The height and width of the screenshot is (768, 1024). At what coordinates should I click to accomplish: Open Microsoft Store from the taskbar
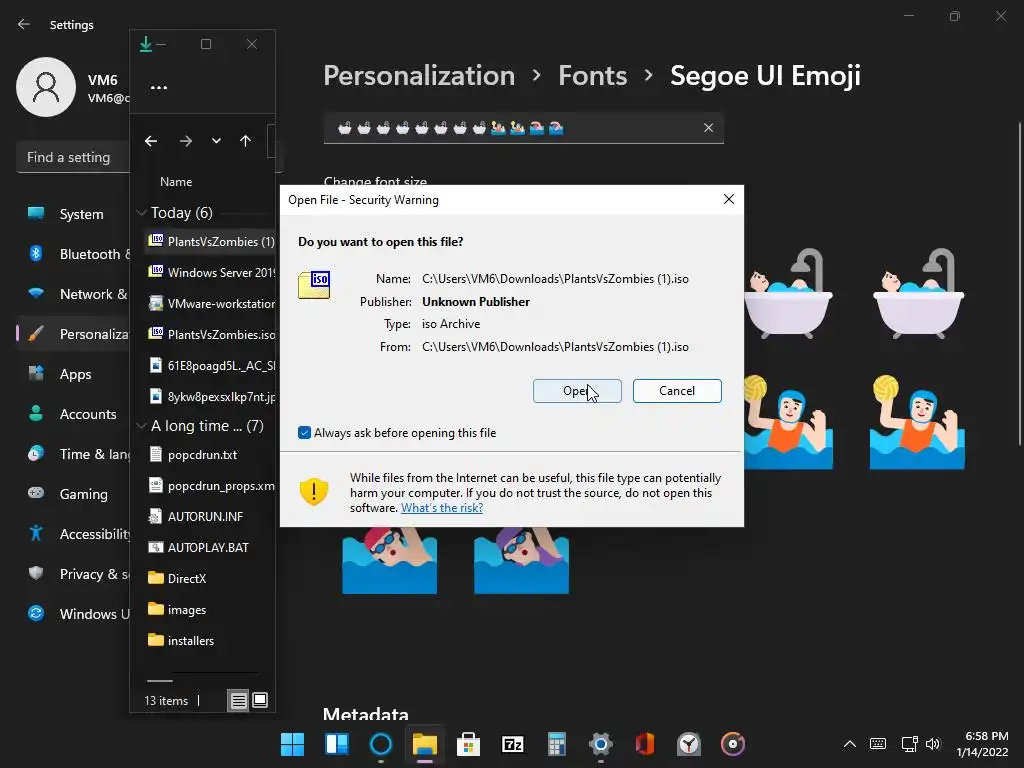[468, 744]
